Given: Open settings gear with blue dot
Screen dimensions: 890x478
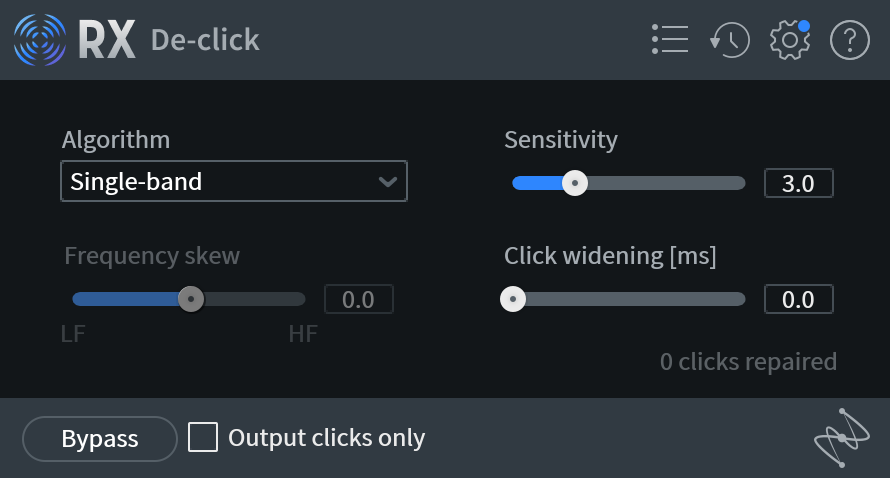Looking at the screenshot, I should click(x=790, y=40).
